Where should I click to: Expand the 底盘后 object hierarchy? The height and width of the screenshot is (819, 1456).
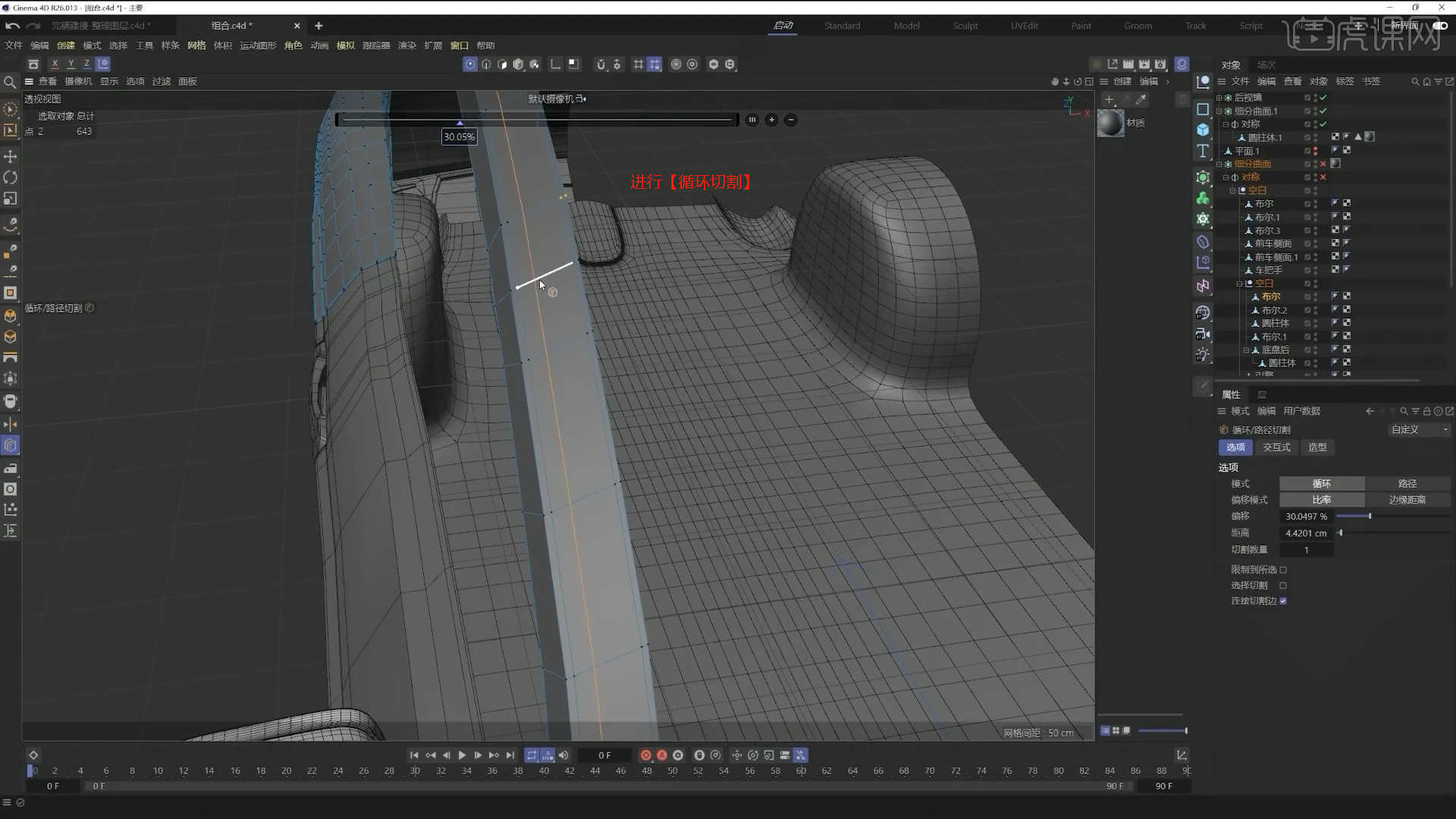[1246, 350]
